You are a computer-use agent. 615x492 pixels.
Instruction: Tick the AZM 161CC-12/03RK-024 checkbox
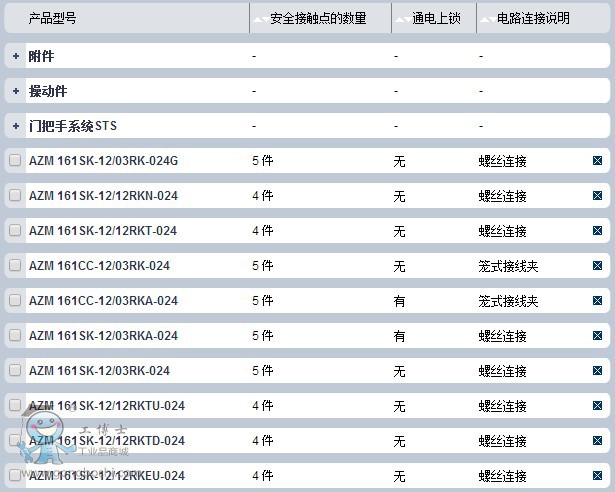(15, 266)
